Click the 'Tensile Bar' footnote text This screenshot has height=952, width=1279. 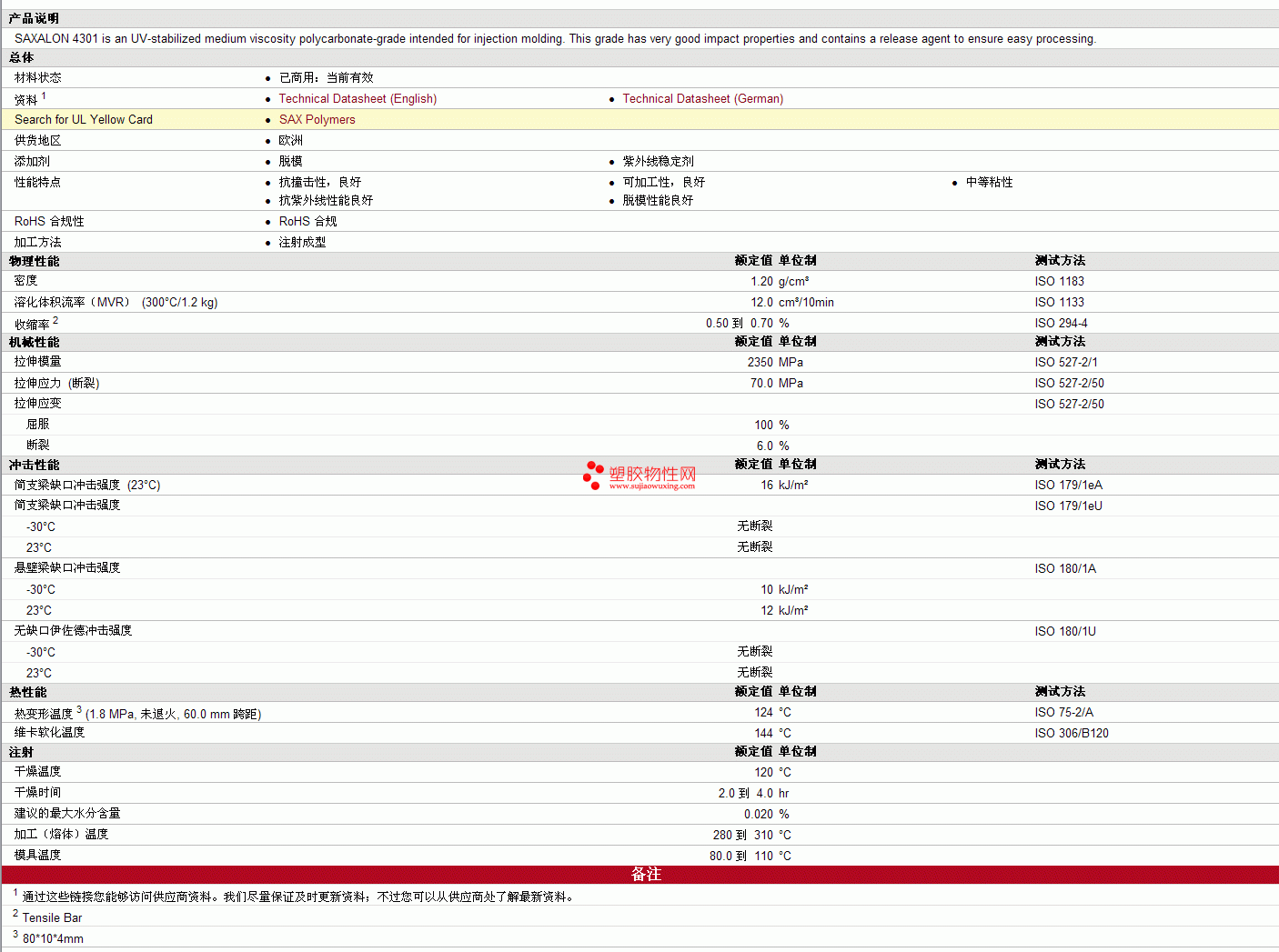(x=52, y=918)
